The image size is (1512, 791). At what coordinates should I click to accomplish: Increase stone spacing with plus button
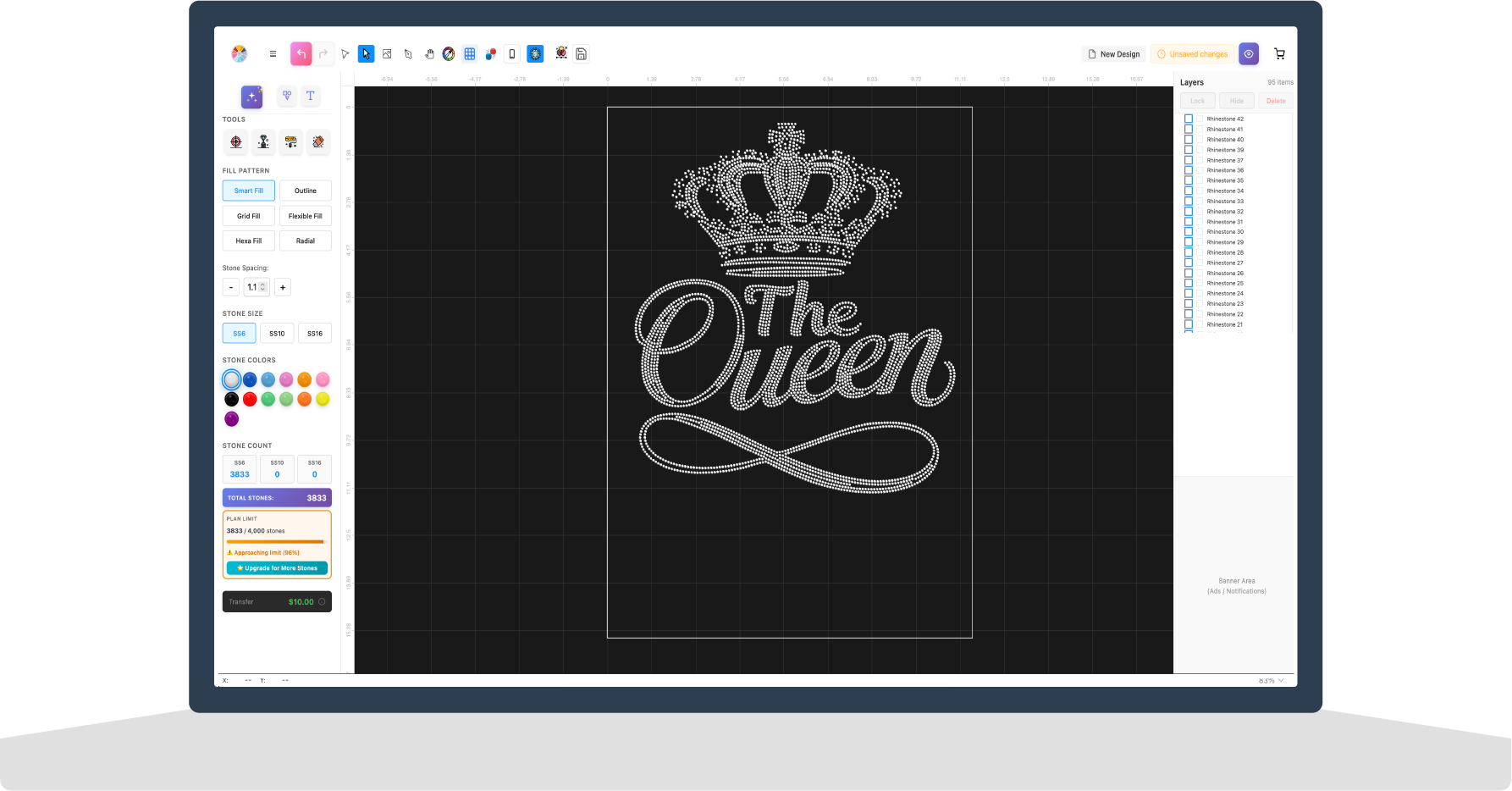(283, 287)
